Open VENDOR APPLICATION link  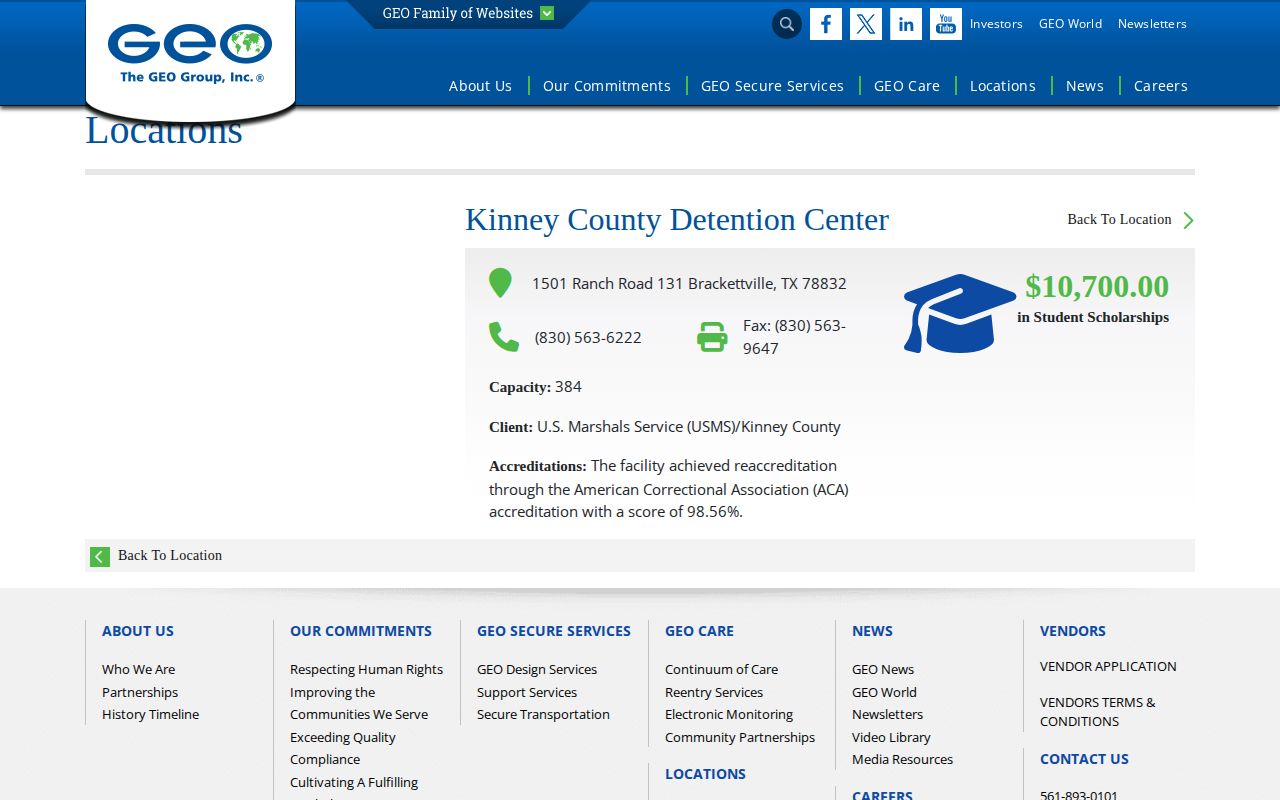pyautogui.click(x=1108, y=667)
